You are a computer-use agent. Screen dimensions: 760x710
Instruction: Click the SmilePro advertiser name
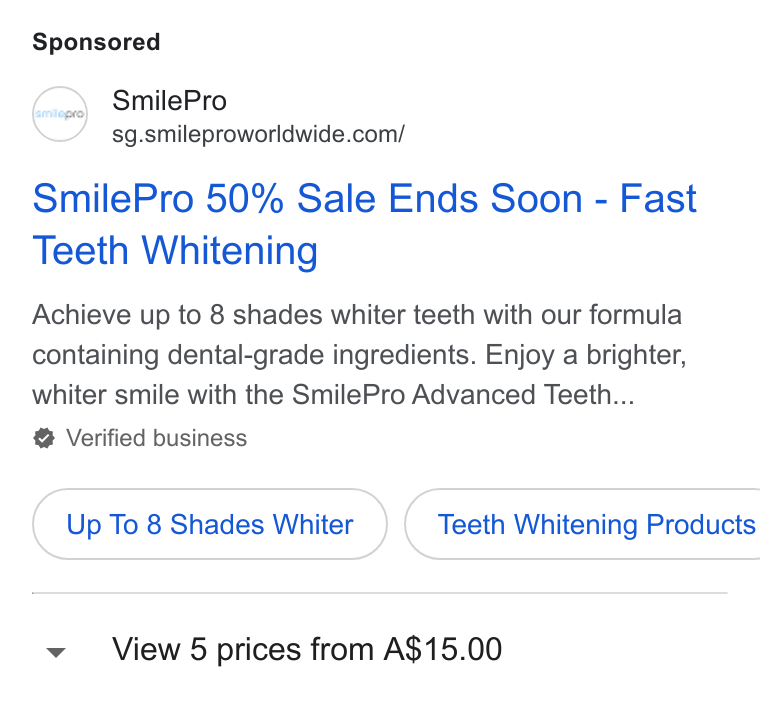click(x=169, y=101)
